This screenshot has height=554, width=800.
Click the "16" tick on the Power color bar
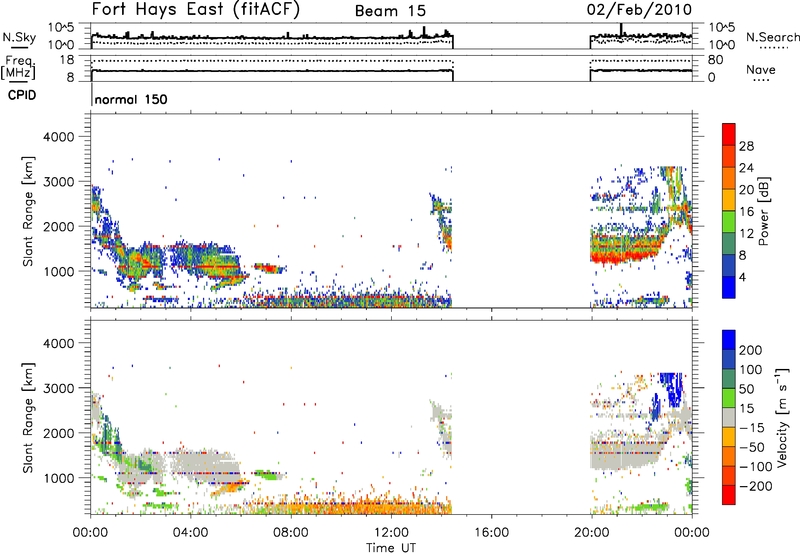(x=746, y=212)
